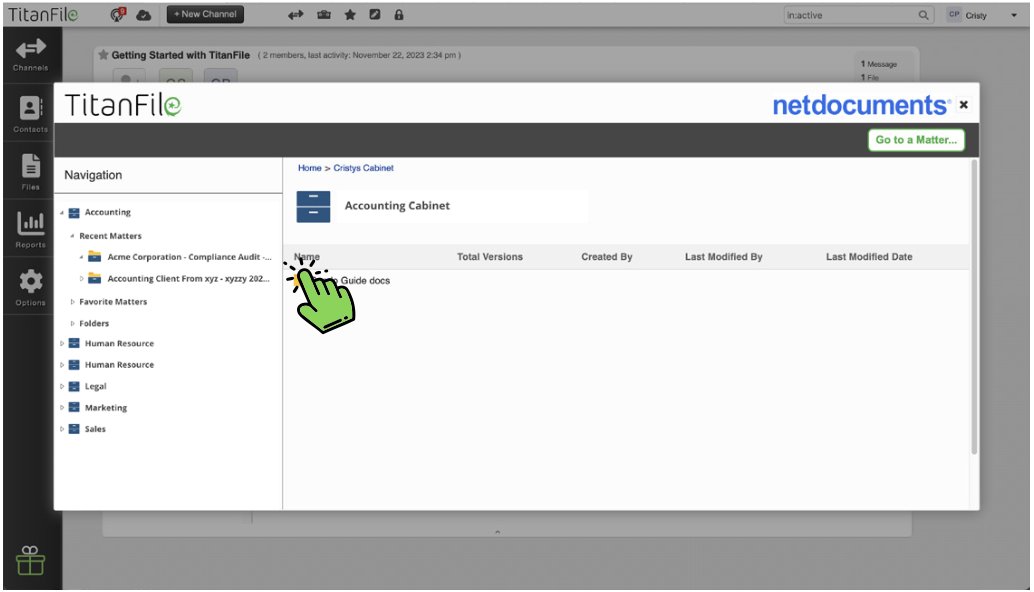Collapse the Acme Corporation matter node
The width and height of the screenshot is (1034, 592).
(81, 257)
